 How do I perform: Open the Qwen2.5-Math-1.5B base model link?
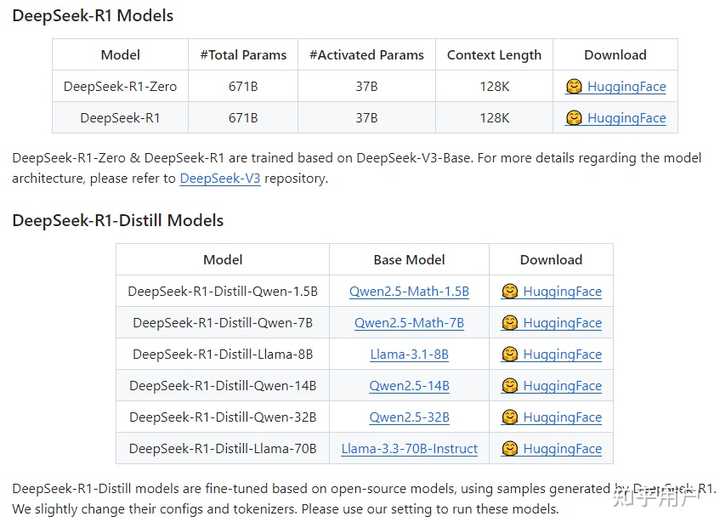pyautogui.click(x=409, y=292)
